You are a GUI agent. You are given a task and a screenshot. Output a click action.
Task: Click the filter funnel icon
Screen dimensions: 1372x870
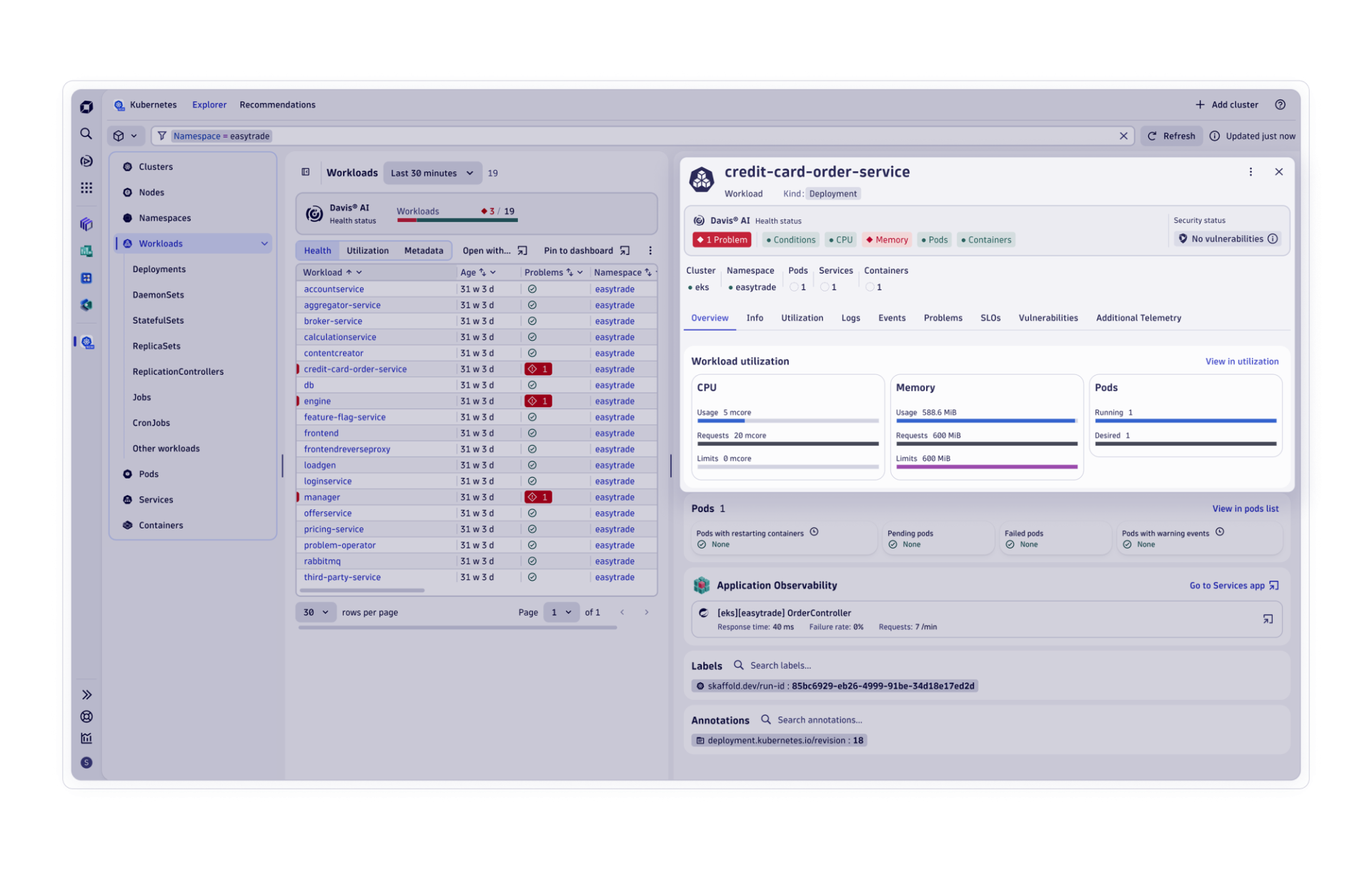(161, 136)
